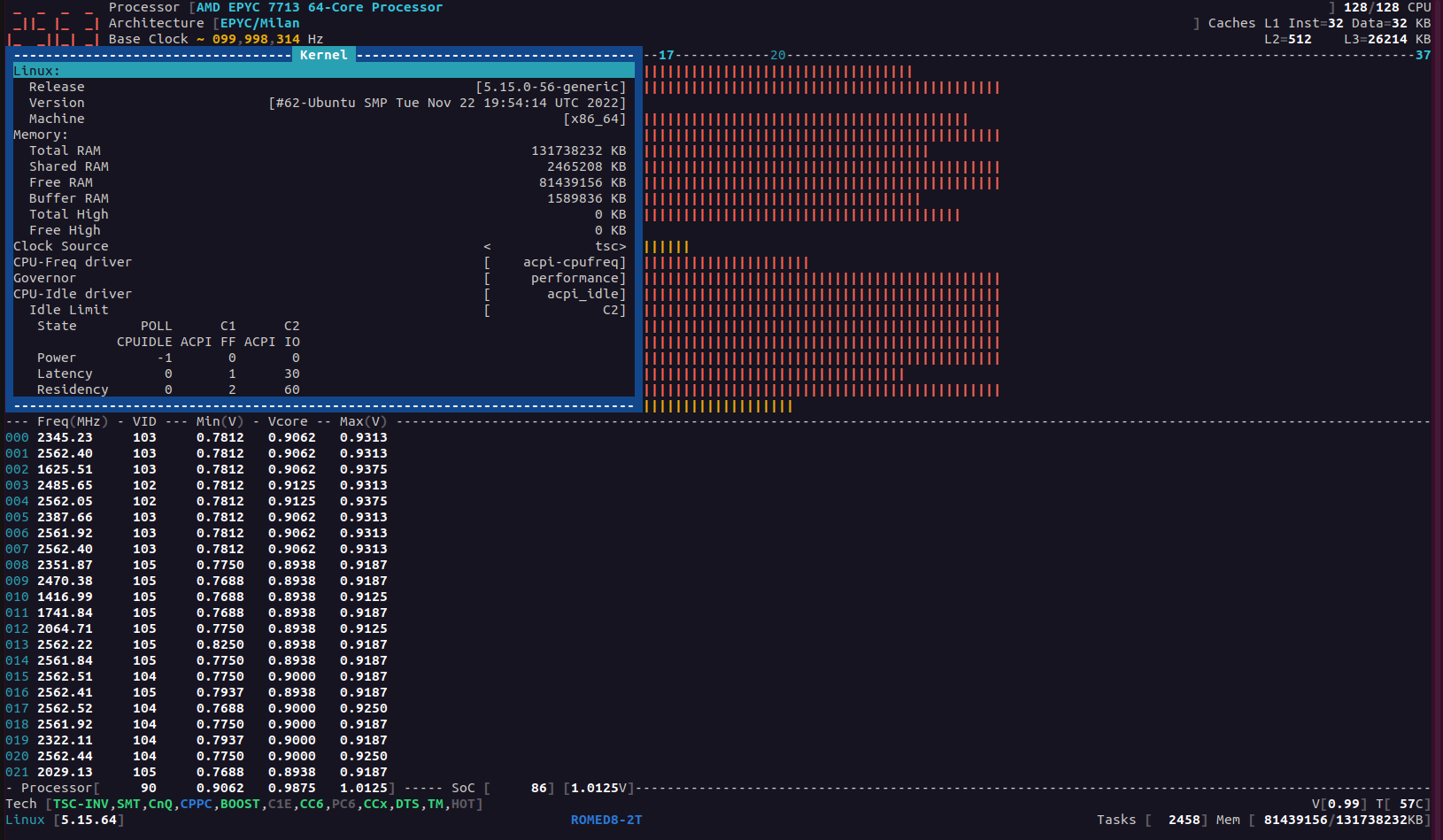Select CPU core 013 Min(V) 0.8250

[x=220, y=644]
